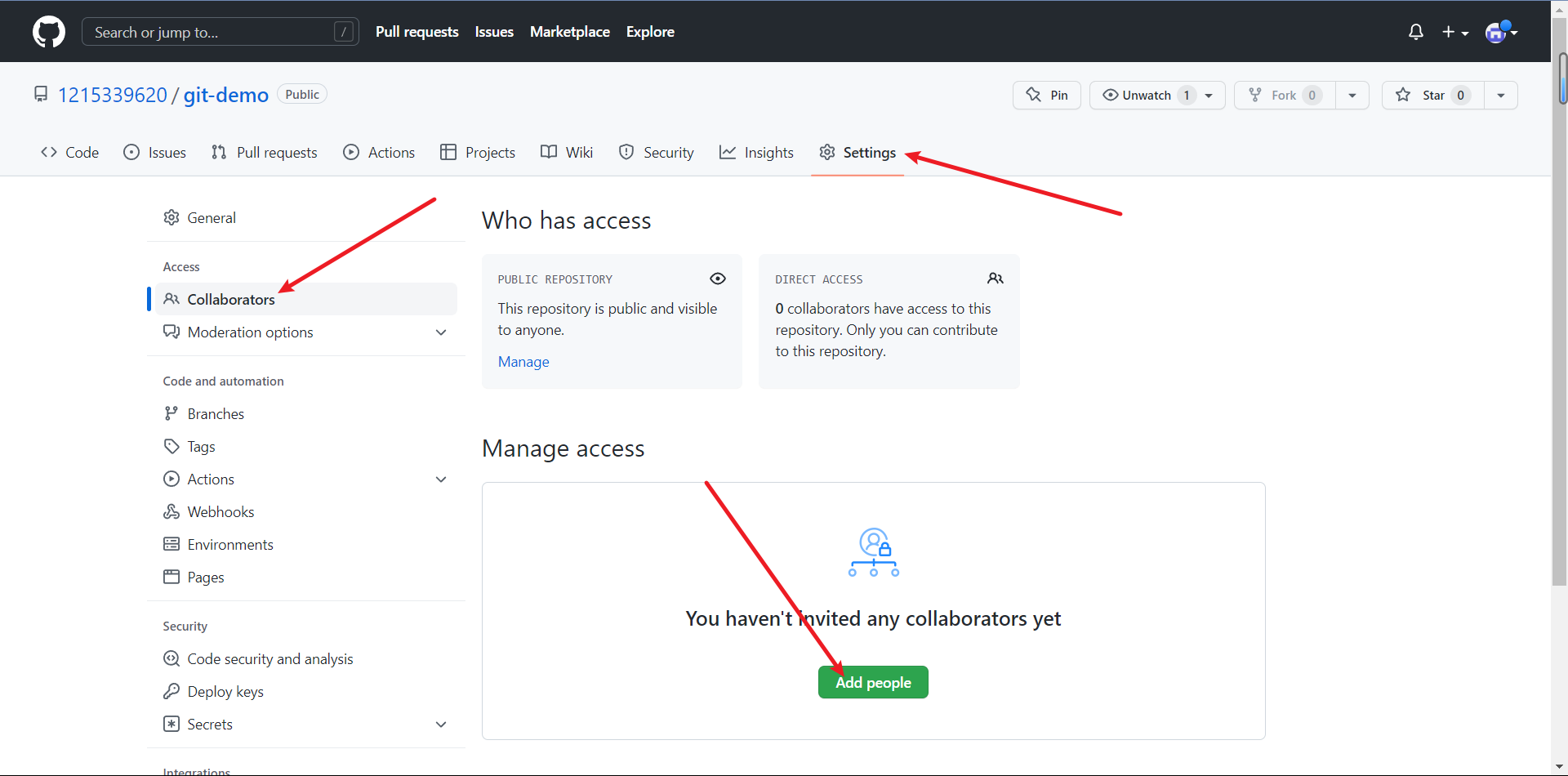Go to the Projects tab
Image resolution: width=1568 pixels, height=776 pixels.
pyautogui.click(x=478, y=152)
